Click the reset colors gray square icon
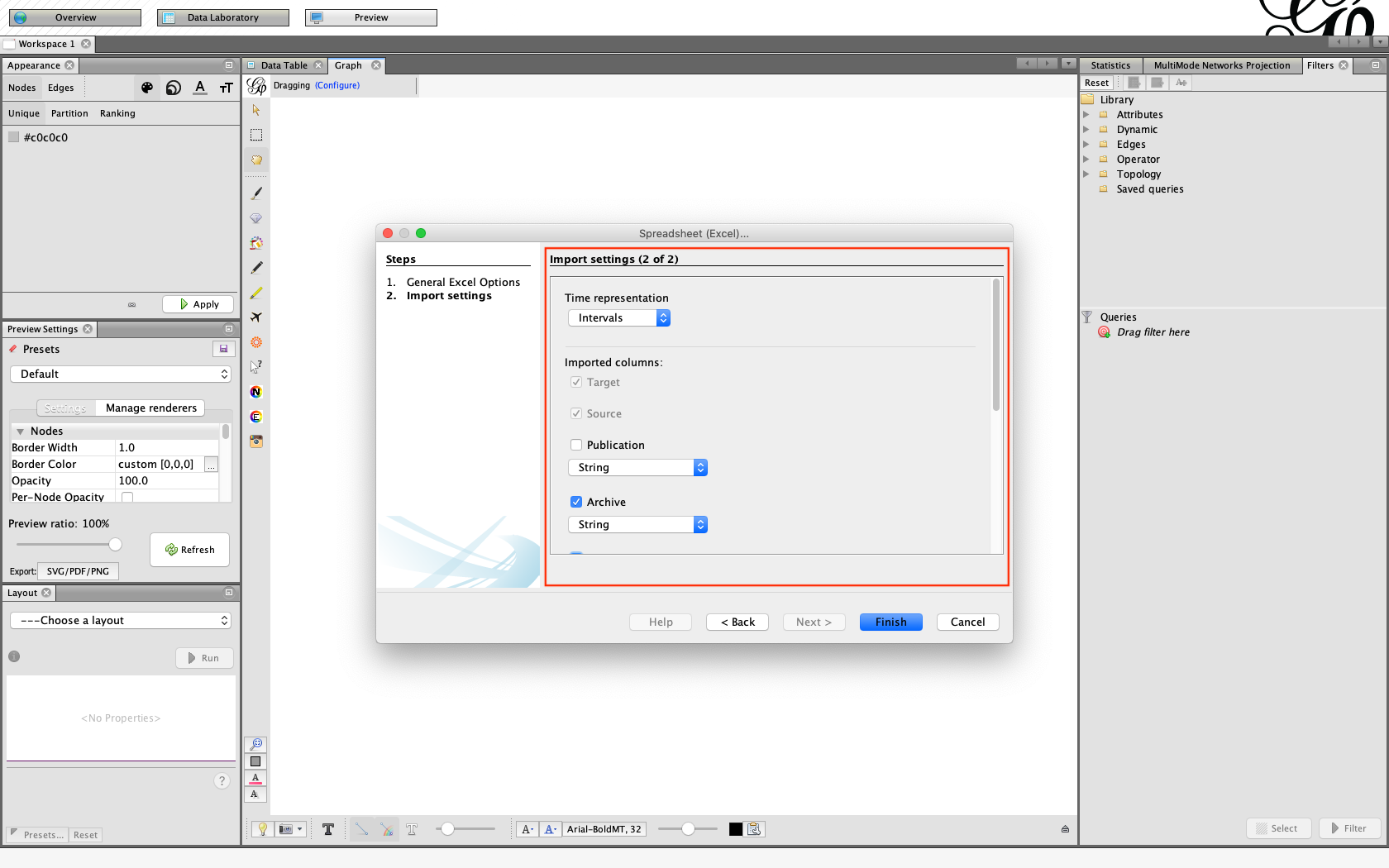Viewport: 1389px width, 868px height. [x=255, y=761]
